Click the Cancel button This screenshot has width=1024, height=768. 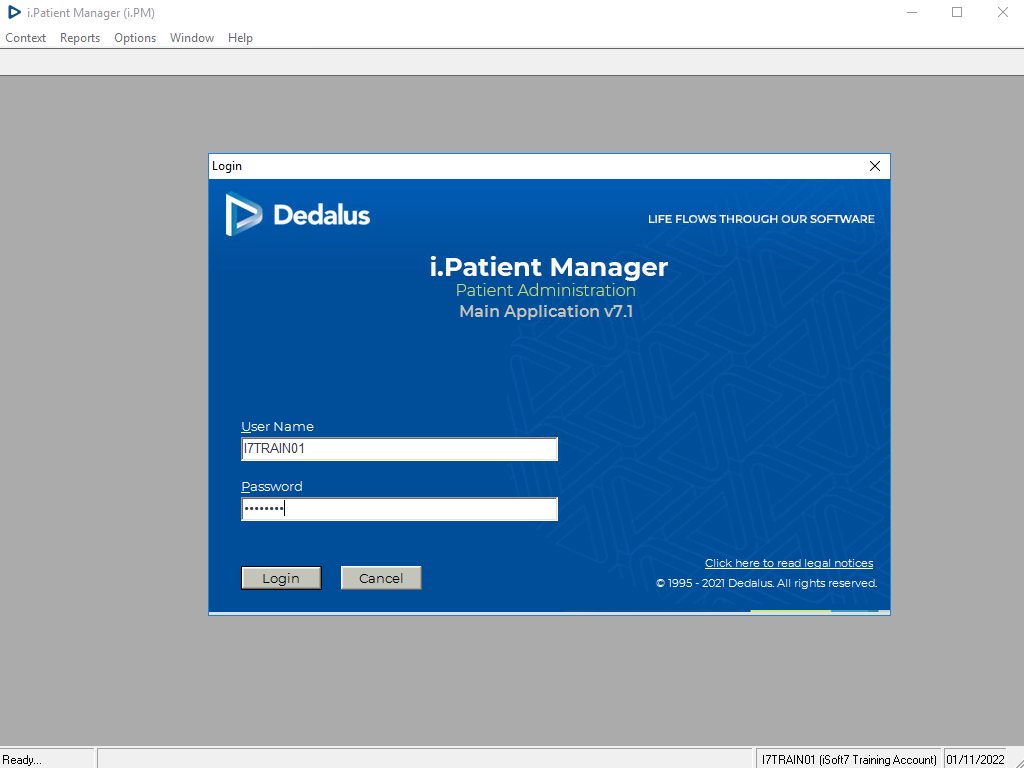click(x=381, y=578)
